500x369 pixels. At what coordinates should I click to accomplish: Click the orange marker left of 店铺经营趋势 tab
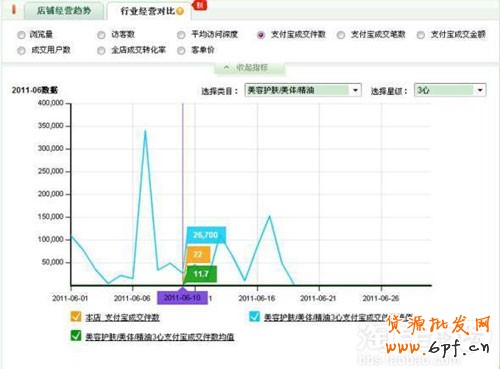tap(14, 9)
